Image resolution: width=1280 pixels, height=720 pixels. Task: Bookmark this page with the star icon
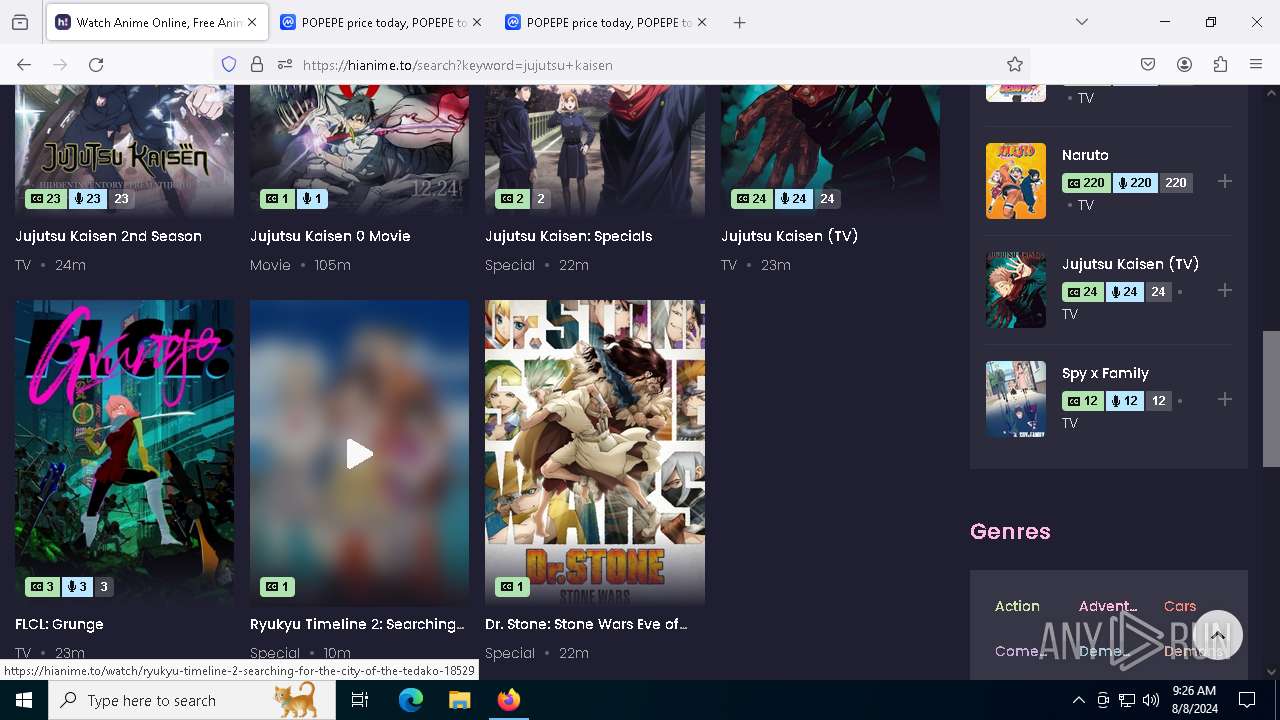pyautogui.click(x=1015, y=65)
